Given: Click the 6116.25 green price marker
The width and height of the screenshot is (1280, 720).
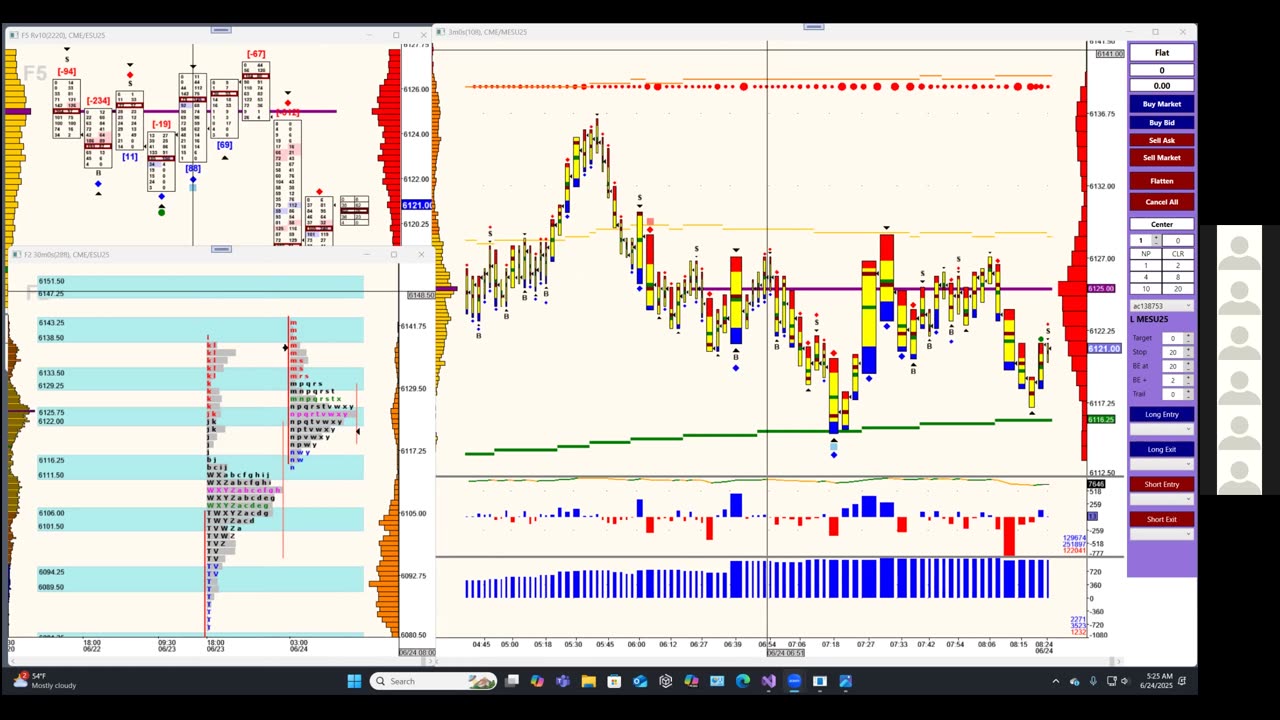Looking at the screenshot, I should click(x=1101, y=419).
